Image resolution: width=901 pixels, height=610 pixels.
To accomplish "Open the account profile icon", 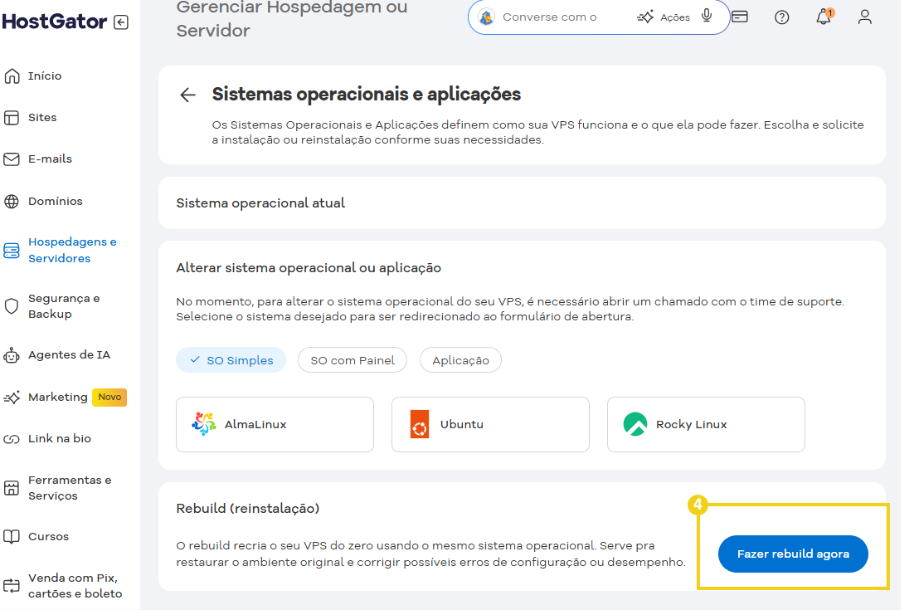I will tap(864, 16).
